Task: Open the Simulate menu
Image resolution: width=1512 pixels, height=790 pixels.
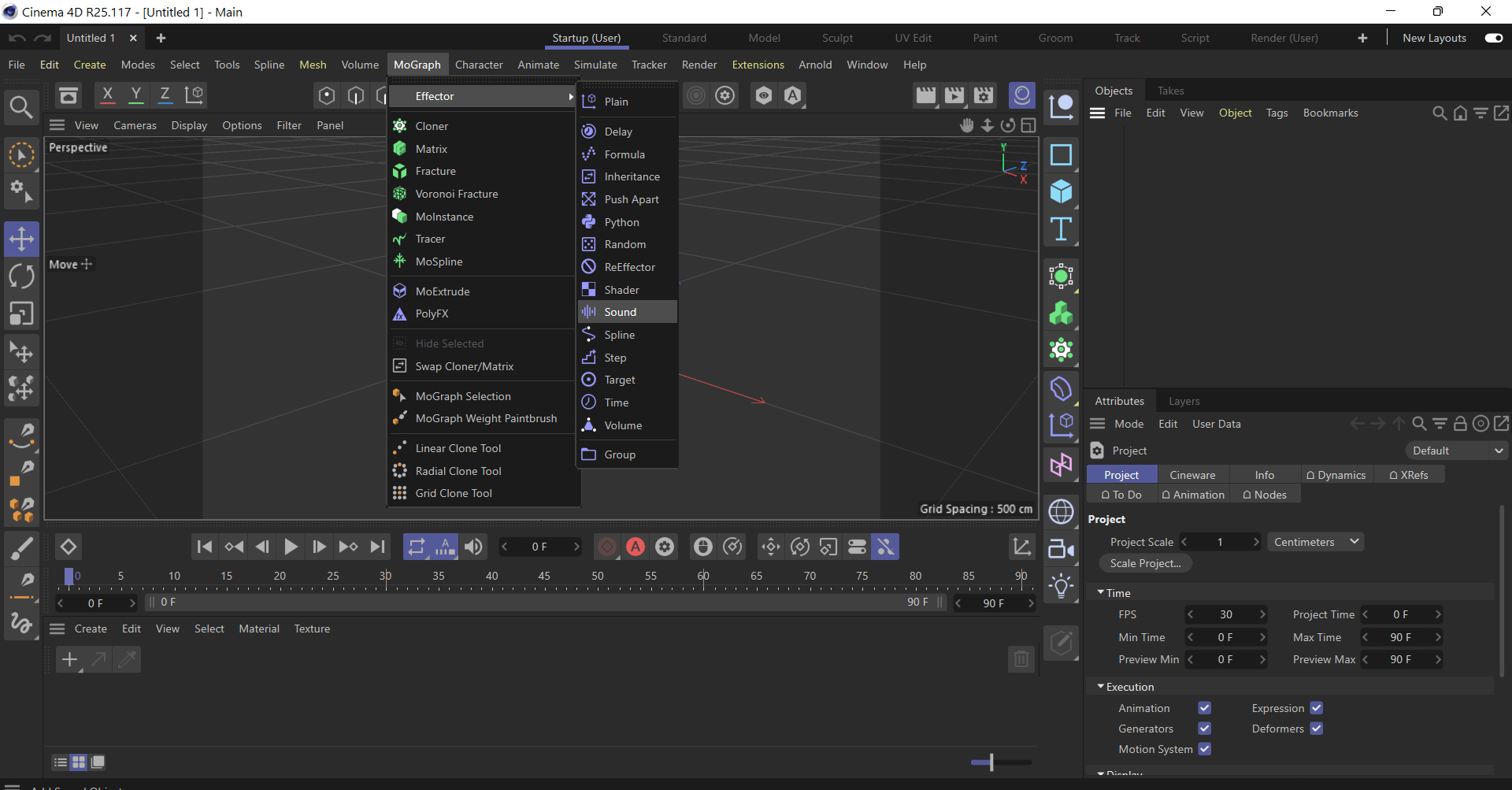Action: tap(595, 65)
